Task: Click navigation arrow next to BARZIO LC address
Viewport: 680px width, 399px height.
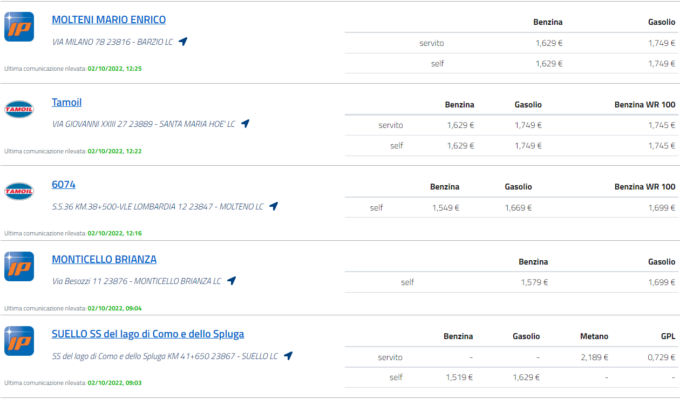Action: click(x=183, y=42)
